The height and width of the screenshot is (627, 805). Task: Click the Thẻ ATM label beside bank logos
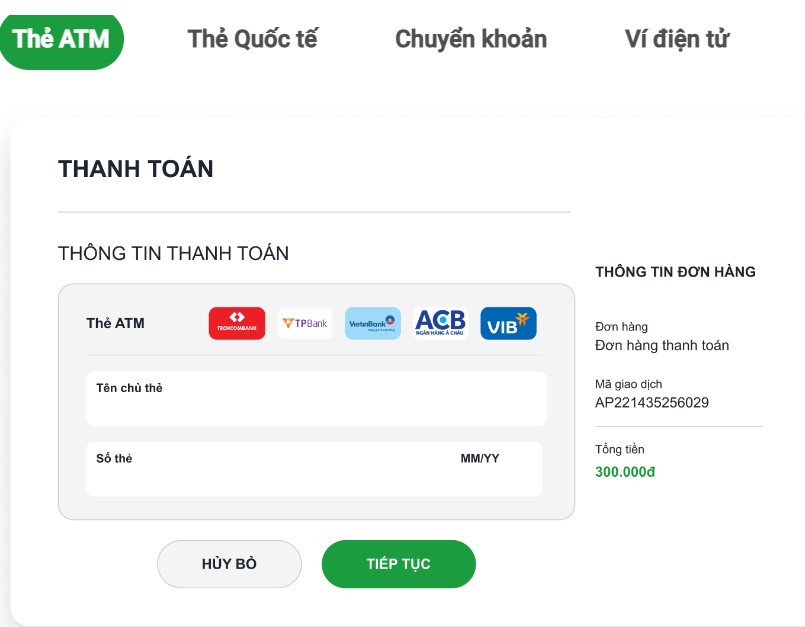click(116, 324)
